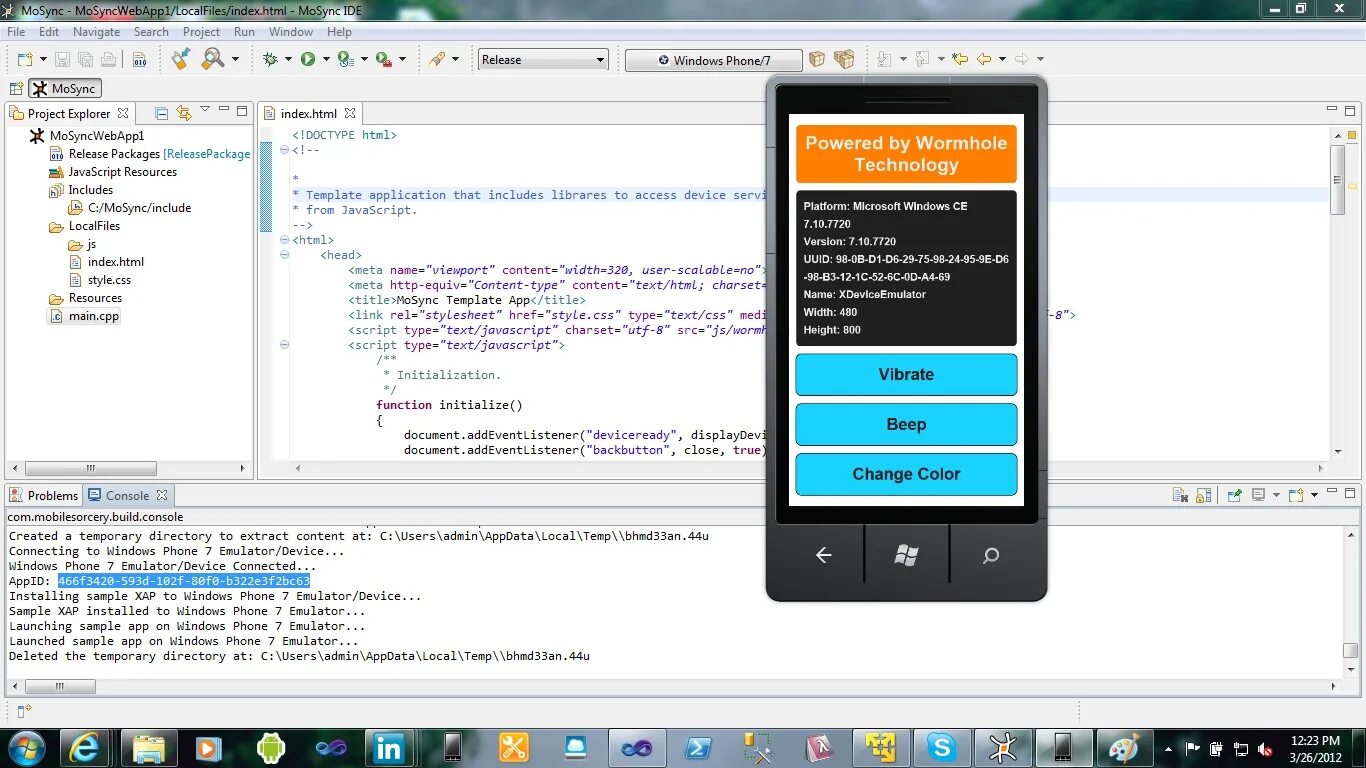Open the Release build configuration combo box
This screenshot has height=768, width=1366.
[543, 60]
